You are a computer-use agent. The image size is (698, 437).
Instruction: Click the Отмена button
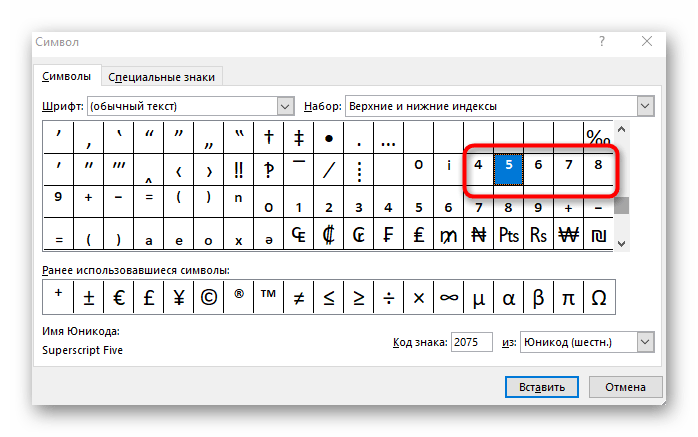coord(625,387)
